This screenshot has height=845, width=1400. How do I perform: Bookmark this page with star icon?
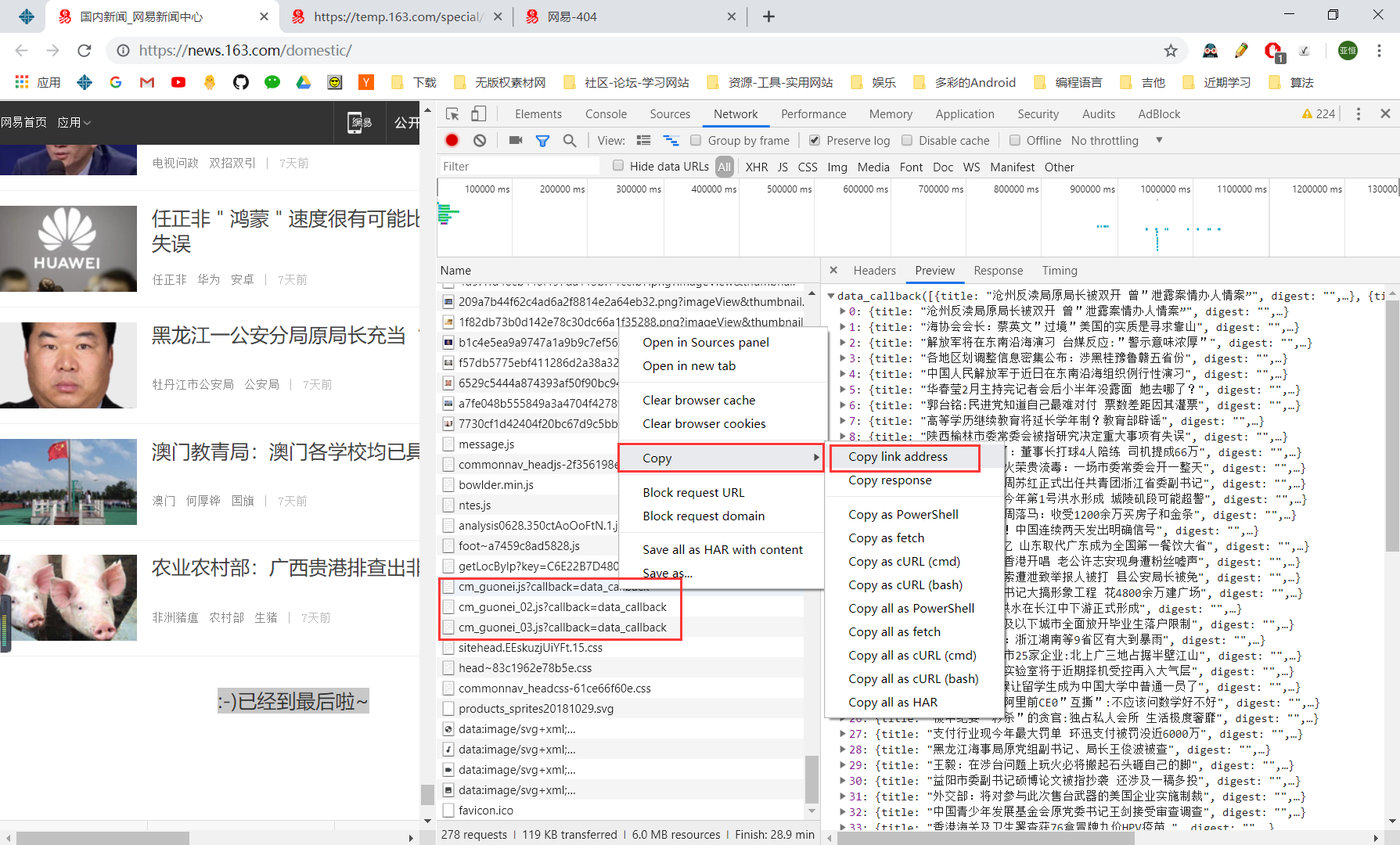click(x=1171, y=50)
